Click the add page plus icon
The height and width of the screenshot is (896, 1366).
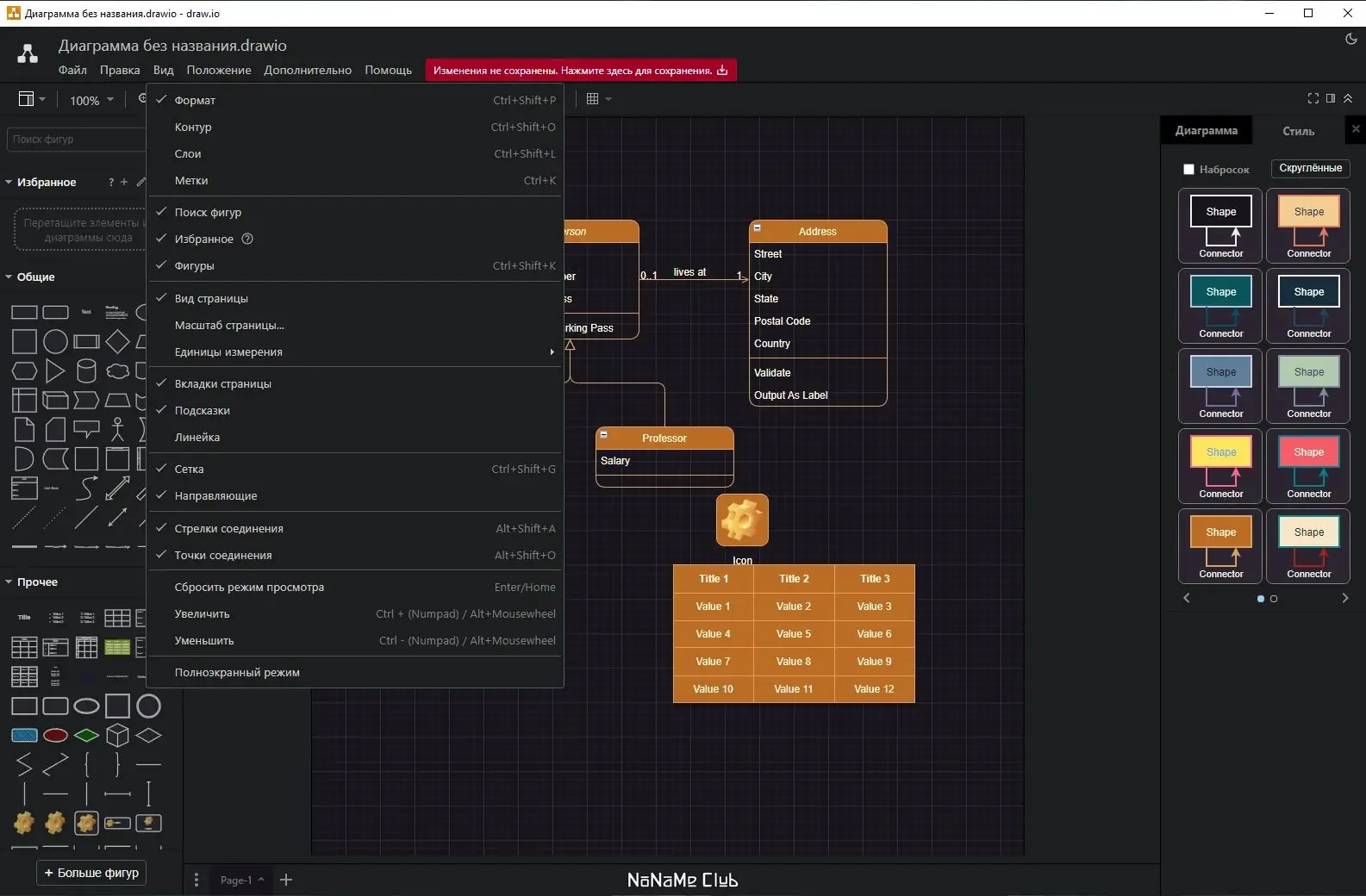tap(286, 880)
